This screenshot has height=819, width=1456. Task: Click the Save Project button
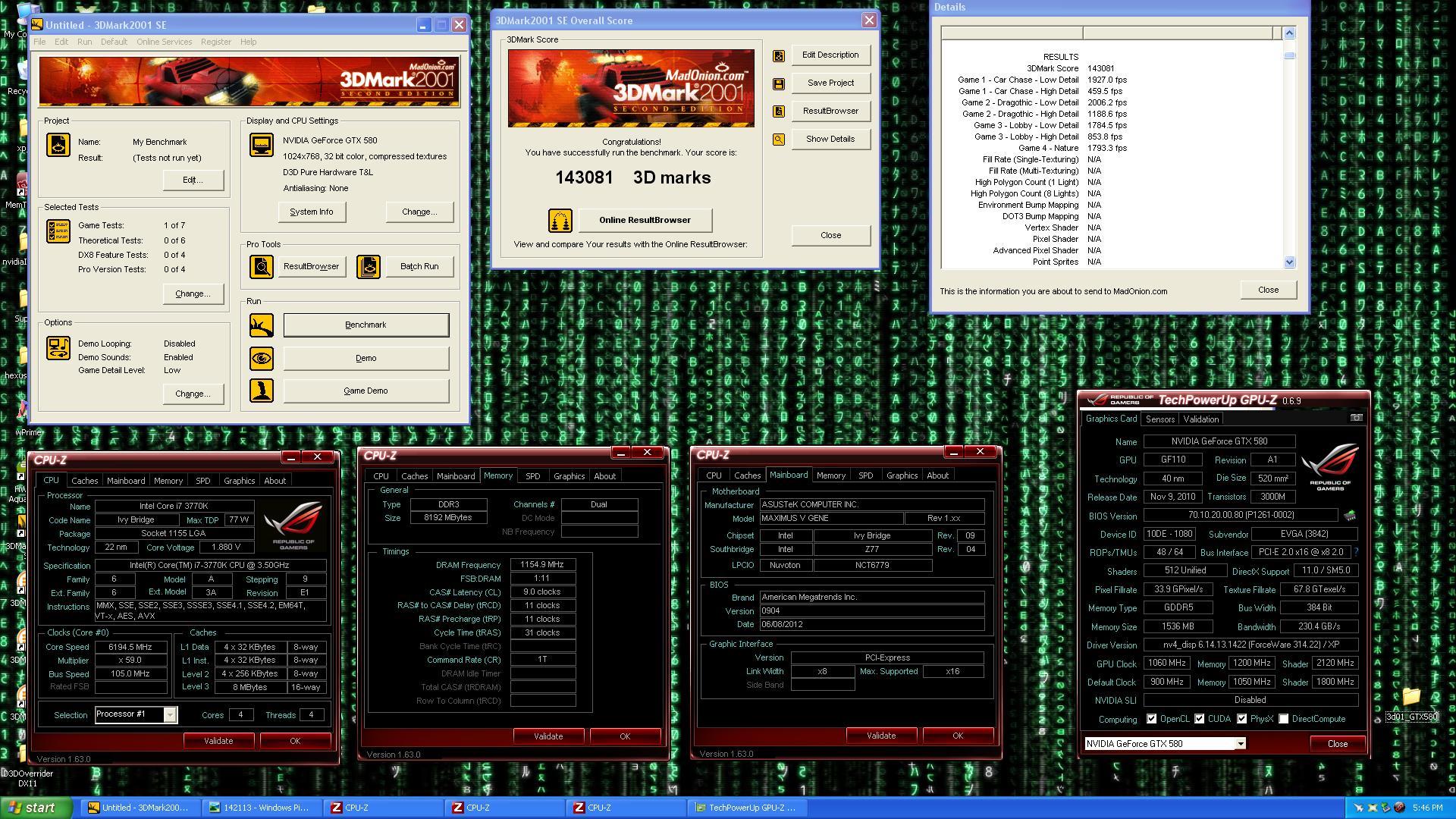[830, 83]
